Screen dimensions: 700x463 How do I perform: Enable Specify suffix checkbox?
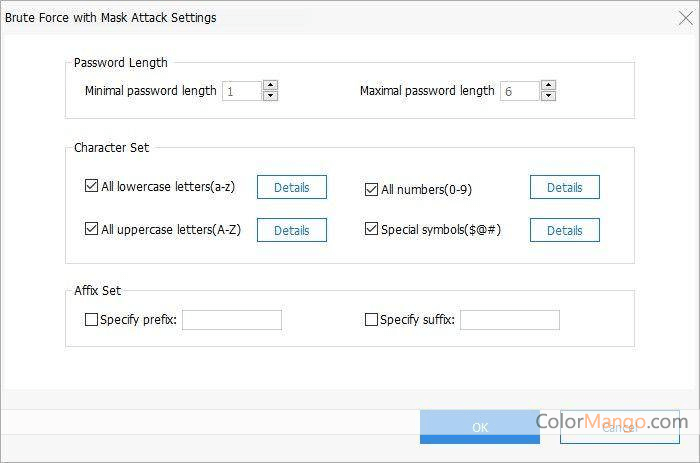[372, 320]
